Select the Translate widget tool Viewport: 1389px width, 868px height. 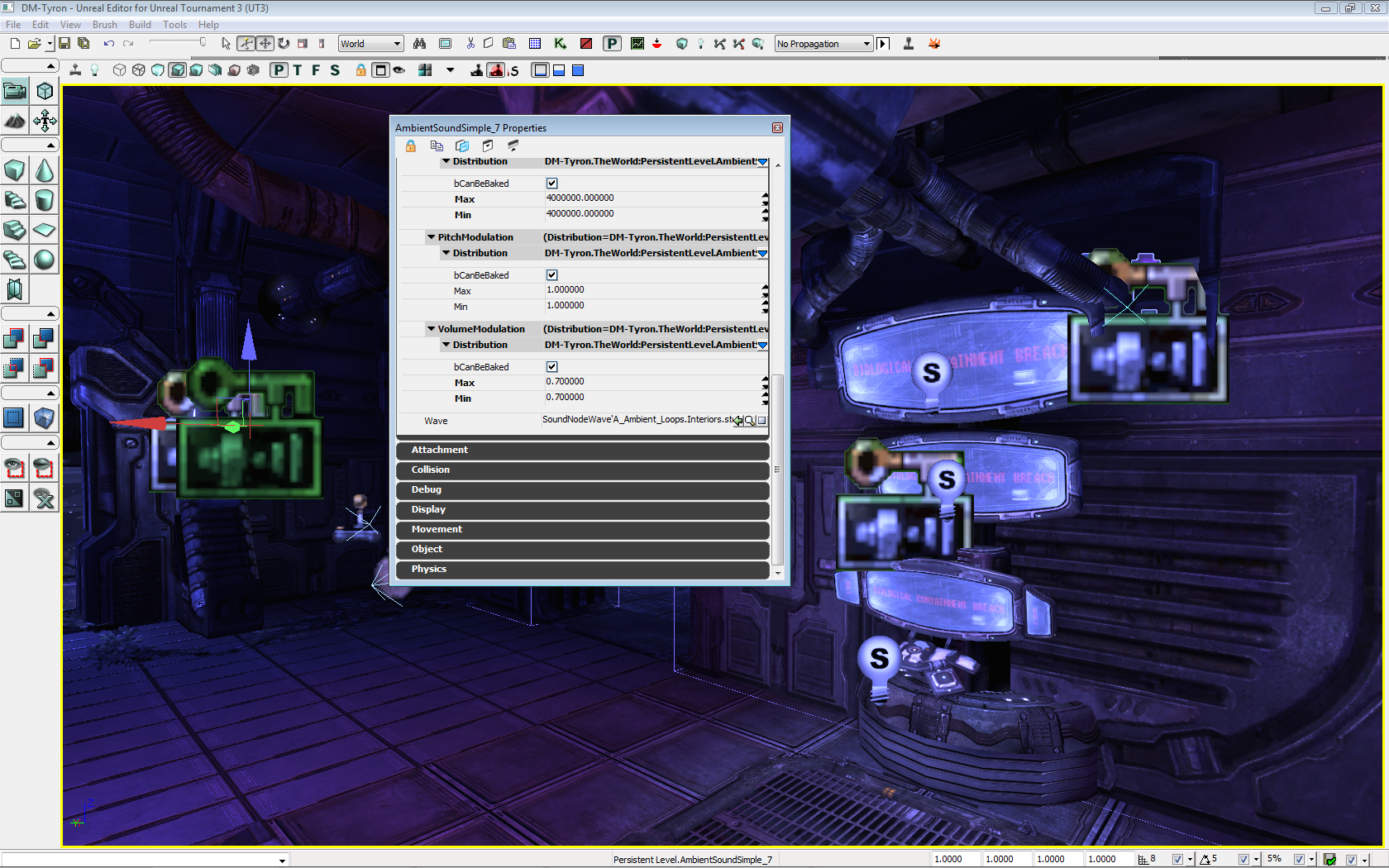[x=265, y=44]
